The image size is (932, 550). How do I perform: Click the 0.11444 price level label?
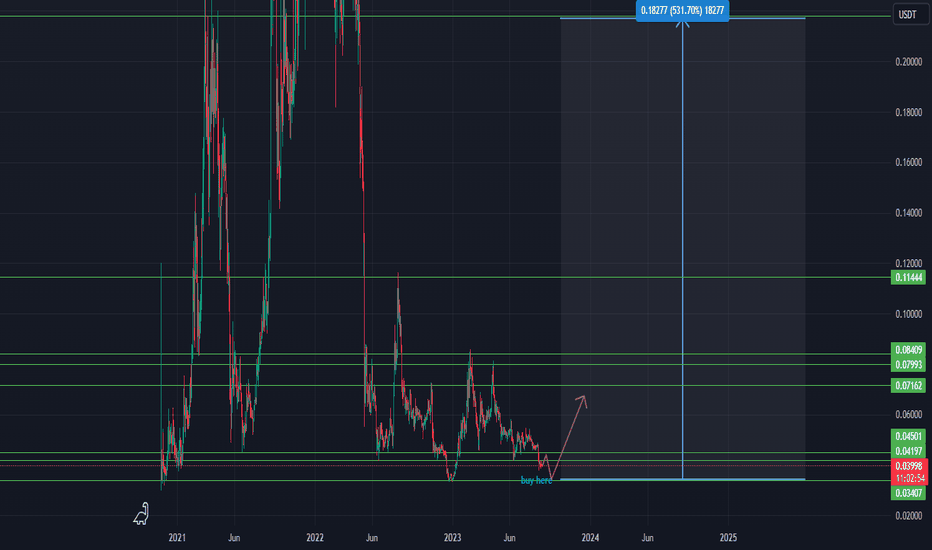point(908,278)
